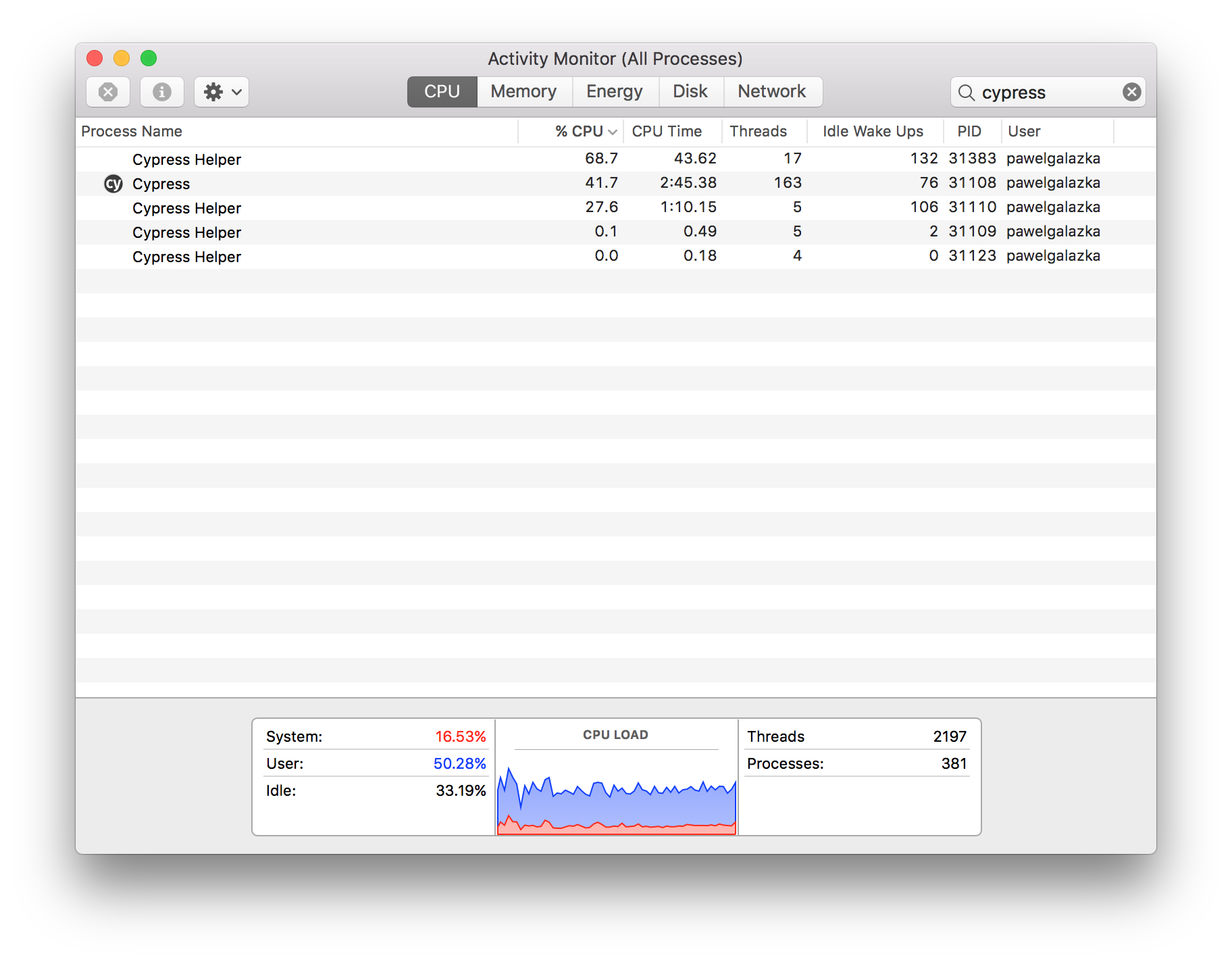Open the gear actions dropdown menu
Viewport: 1232px width, 962px height.
coord(222,92)
